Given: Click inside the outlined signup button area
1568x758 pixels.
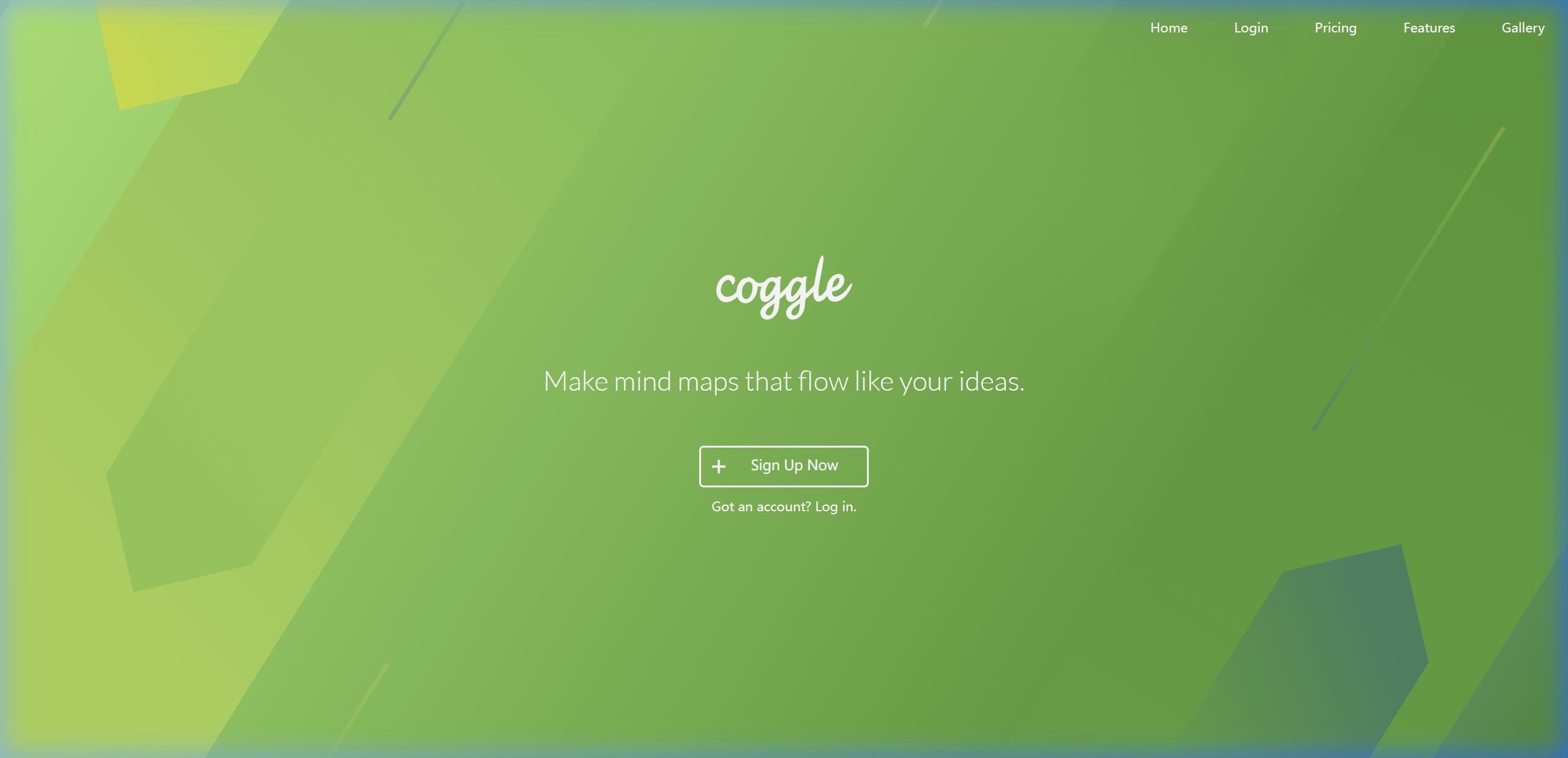Looking at the screenshot, I should click(x=784, y=466).
